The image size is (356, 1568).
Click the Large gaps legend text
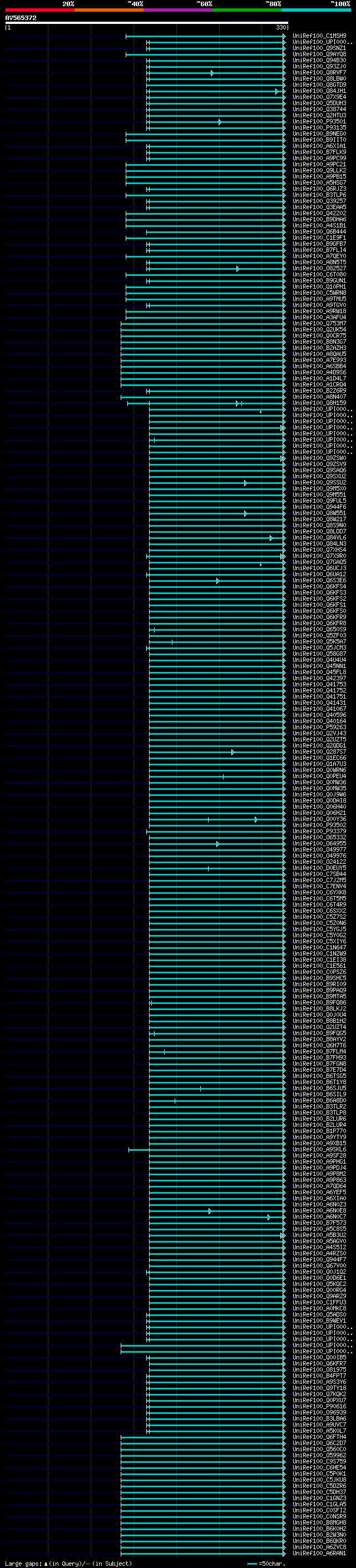pos(68,1563)
